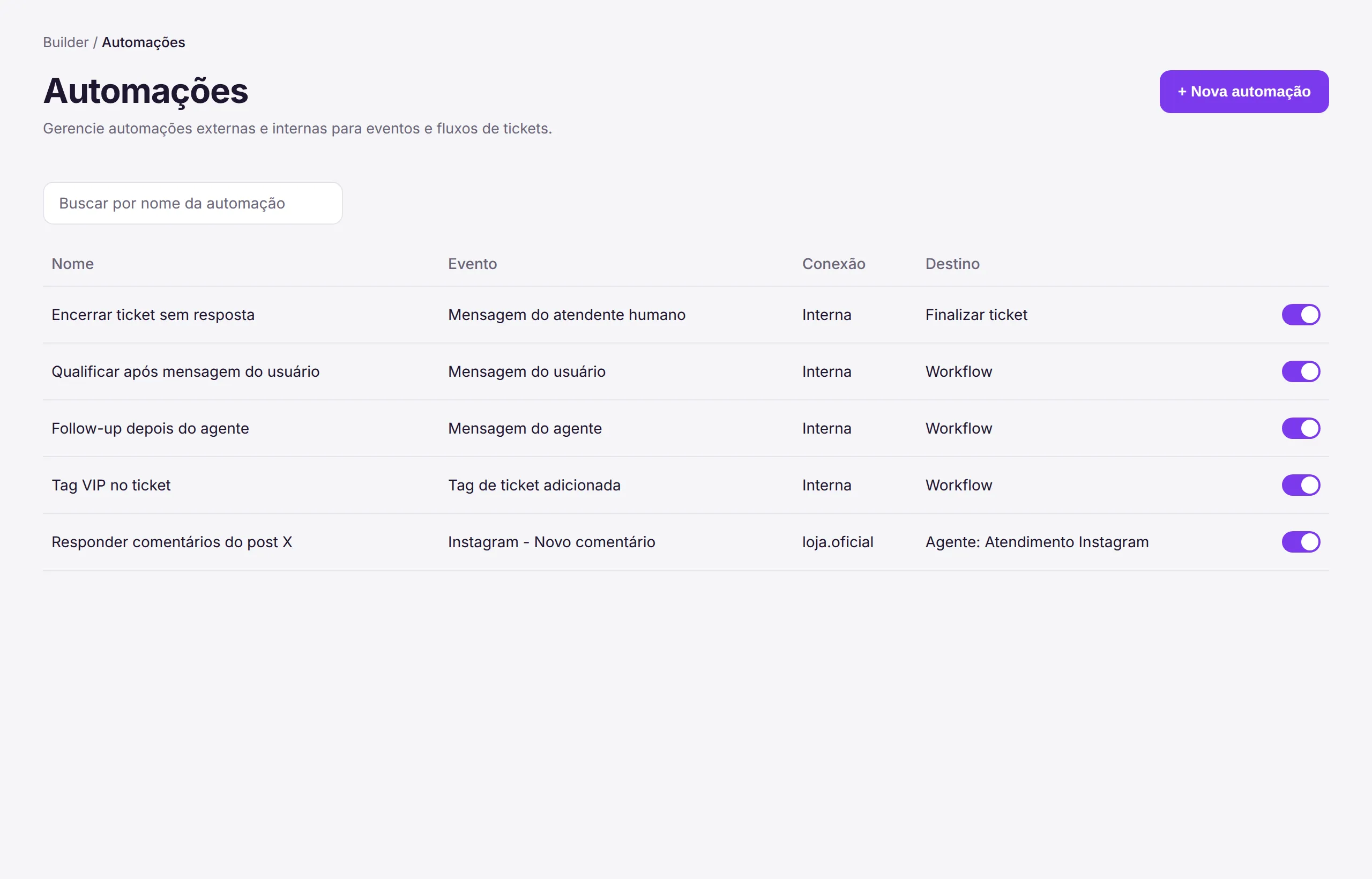
Task: Click the 'Finalizar ticket' destination cell
Action: pos(976,315)
